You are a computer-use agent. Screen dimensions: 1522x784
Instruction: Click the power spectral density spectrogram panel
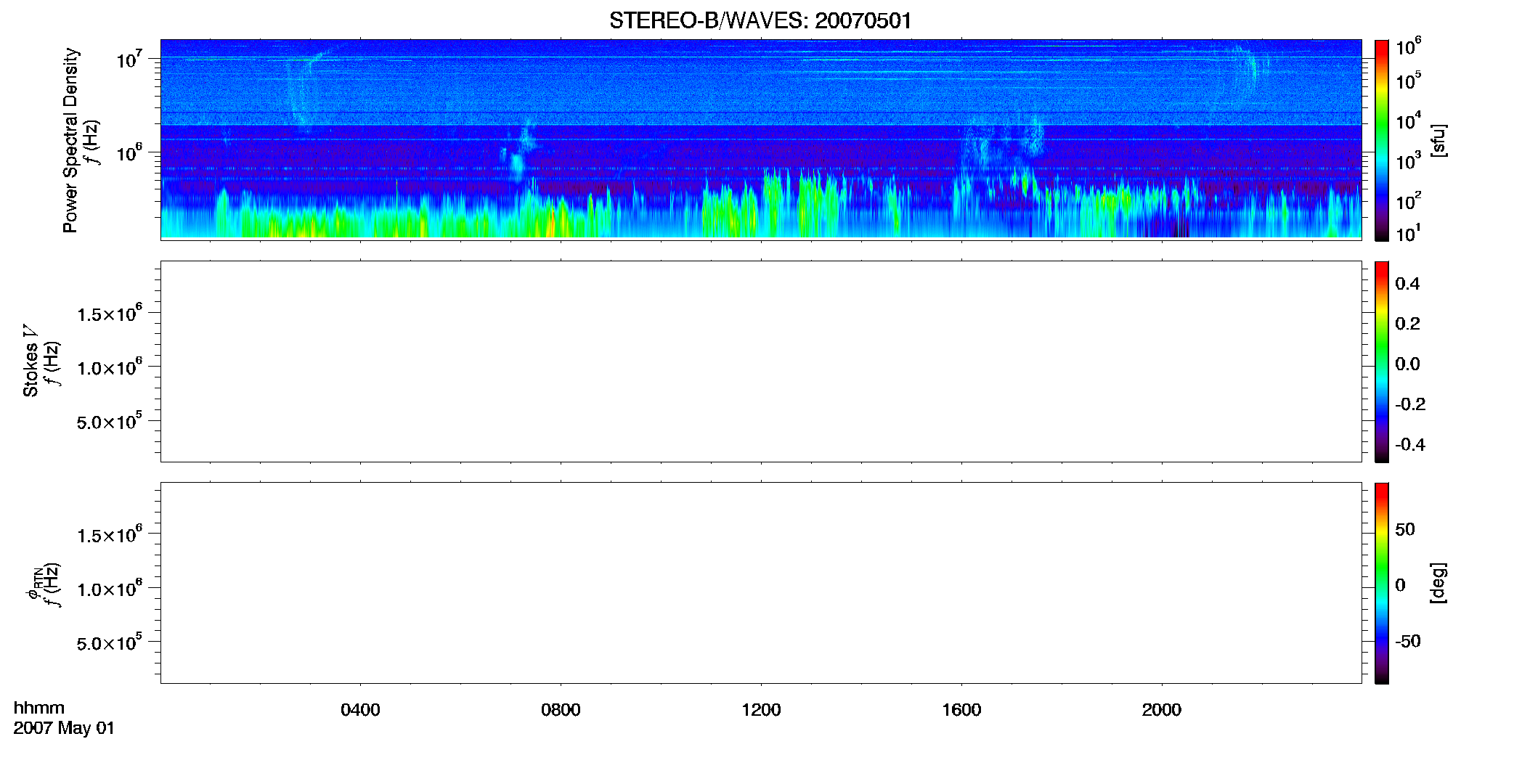[761, 139]
